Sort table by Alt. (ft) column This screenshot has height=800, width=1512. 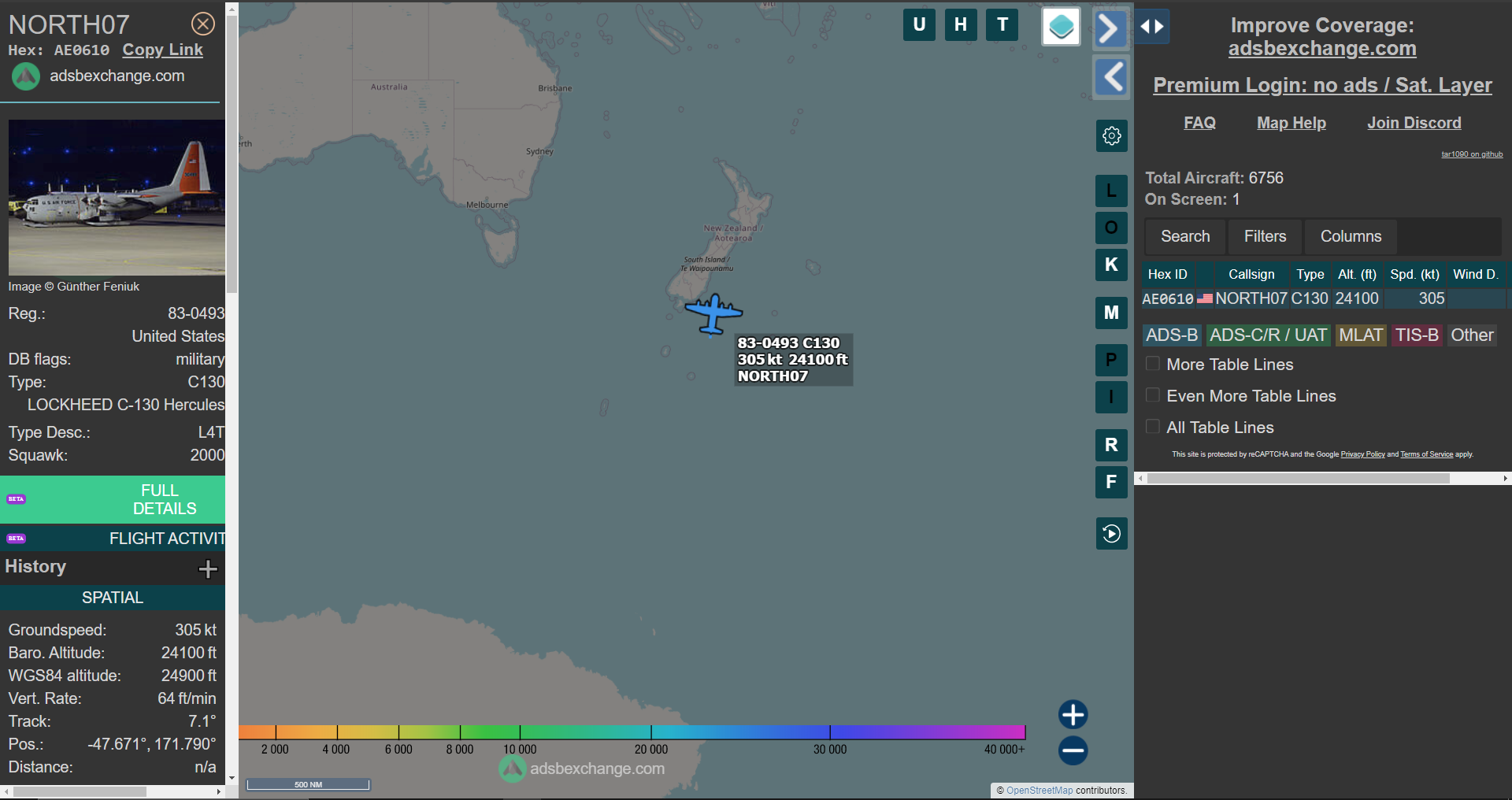[1357, 275]
